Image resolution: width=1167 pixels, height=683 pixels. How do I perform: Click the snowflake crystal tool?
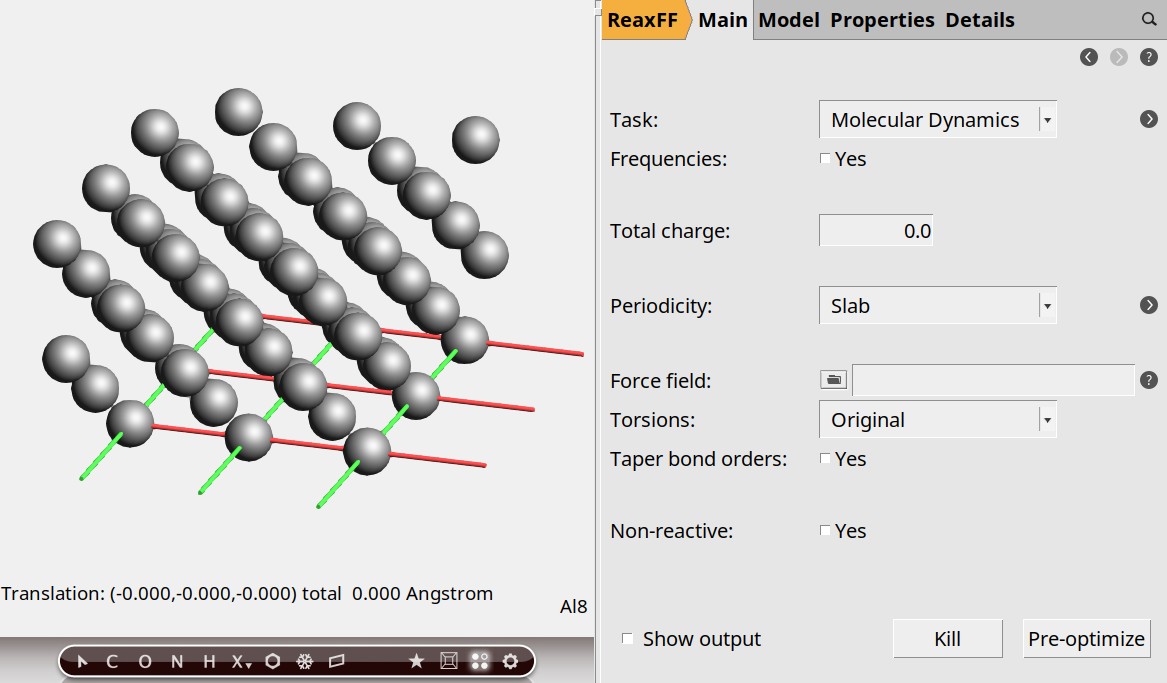[305, 661]
